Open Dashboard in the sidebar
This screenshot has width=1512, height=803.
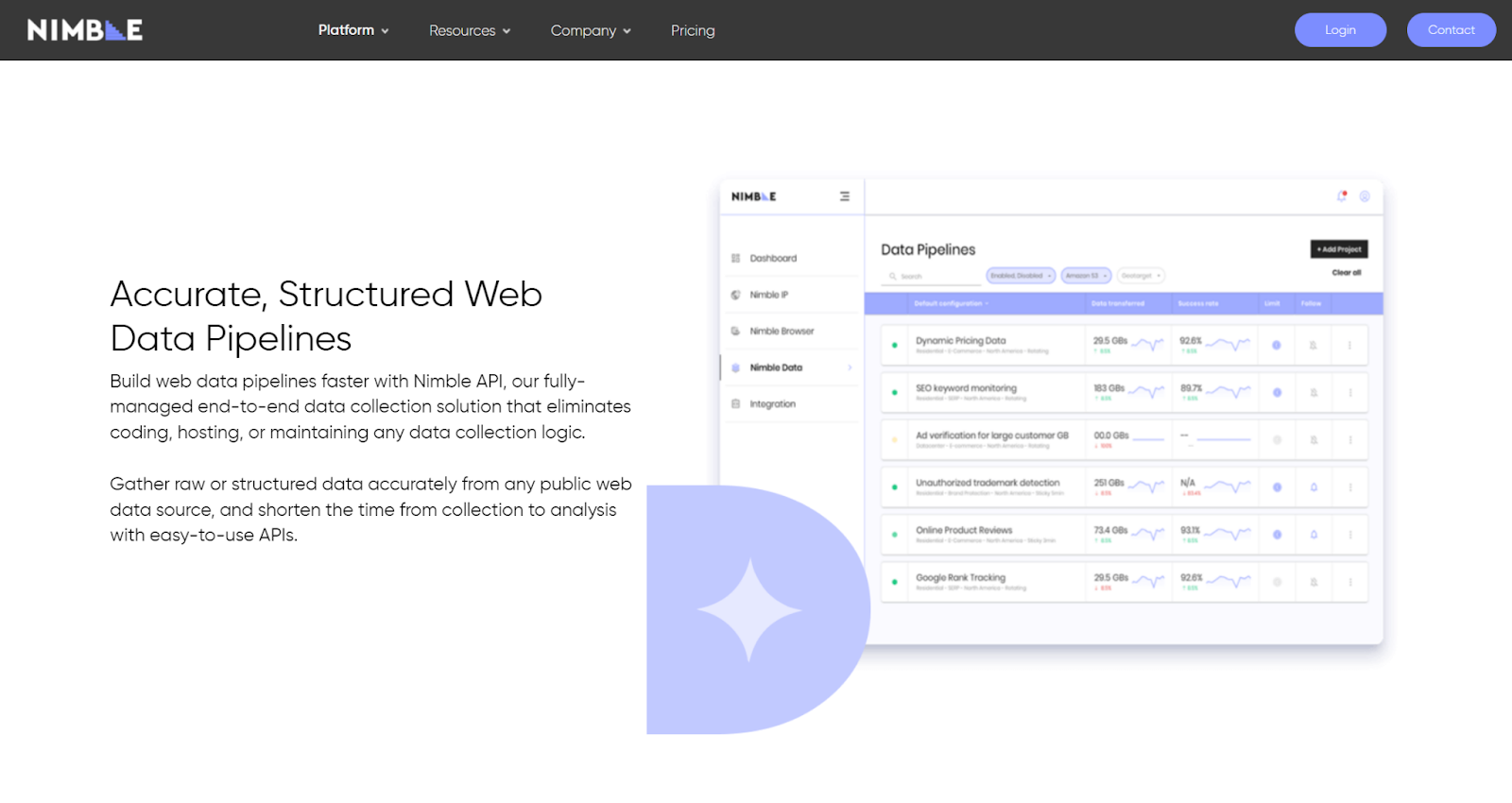[x=773, y=258]
